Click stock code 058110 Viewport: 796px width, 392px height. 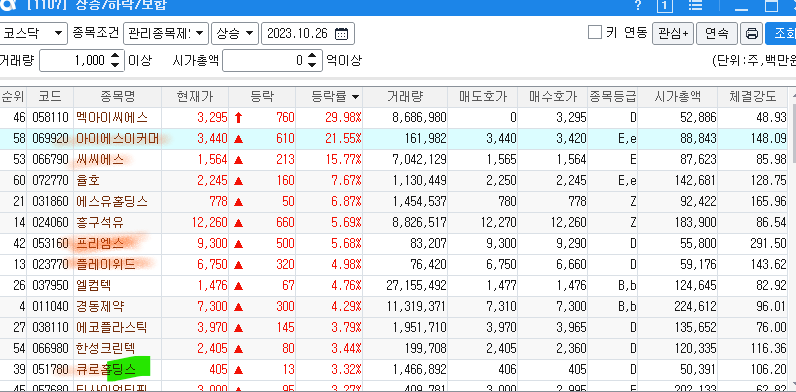pos(50,118)
